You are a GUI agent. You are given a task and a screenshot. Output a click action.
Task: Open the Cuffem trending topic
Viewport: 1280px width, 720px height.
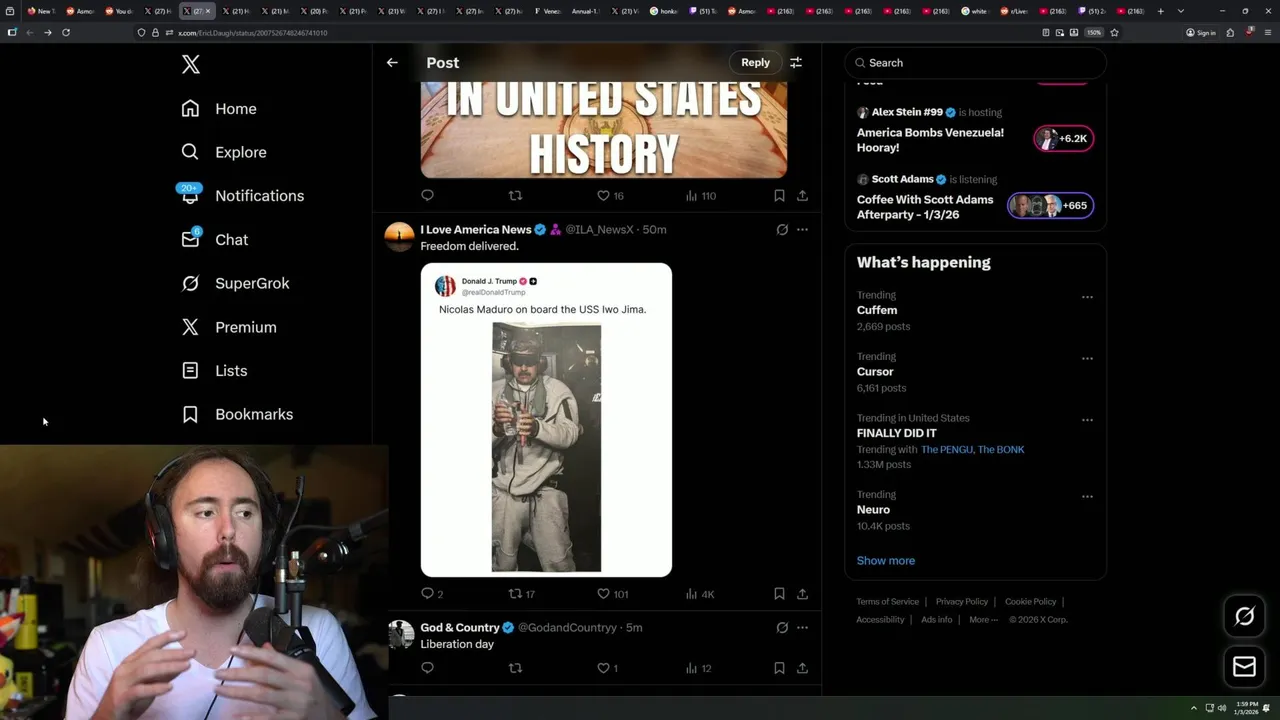coord(877,310)
